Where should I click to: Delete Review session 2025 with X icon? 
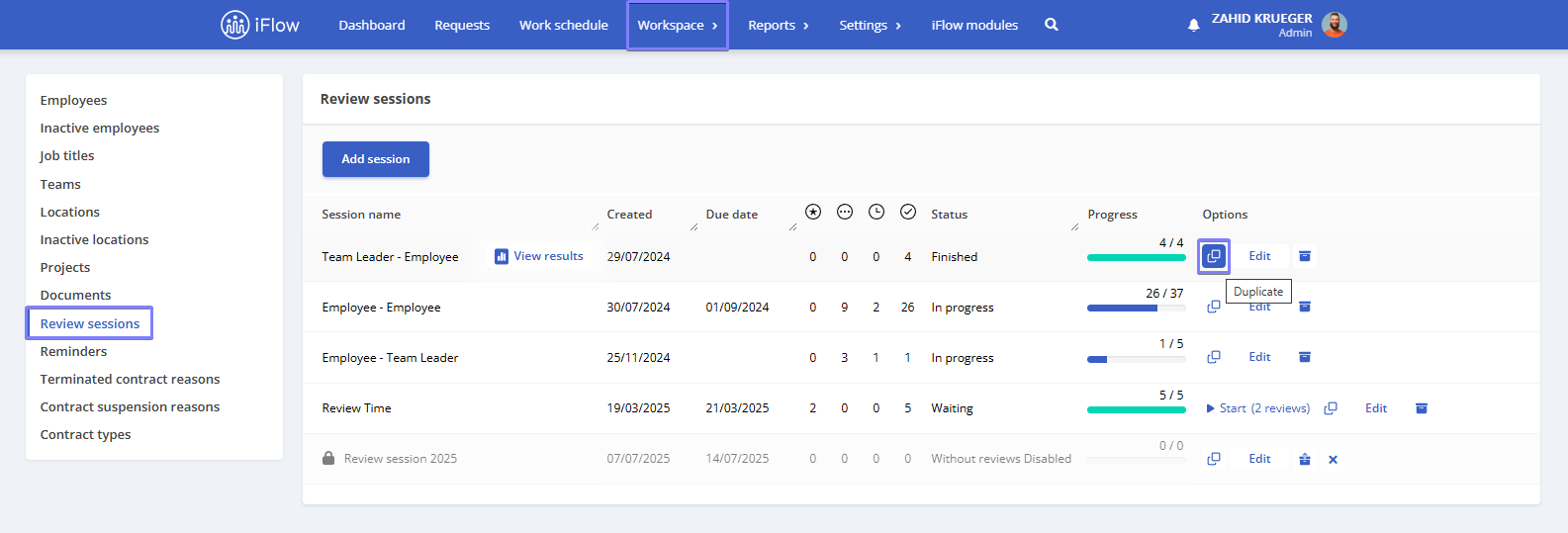pos(1333,460)
